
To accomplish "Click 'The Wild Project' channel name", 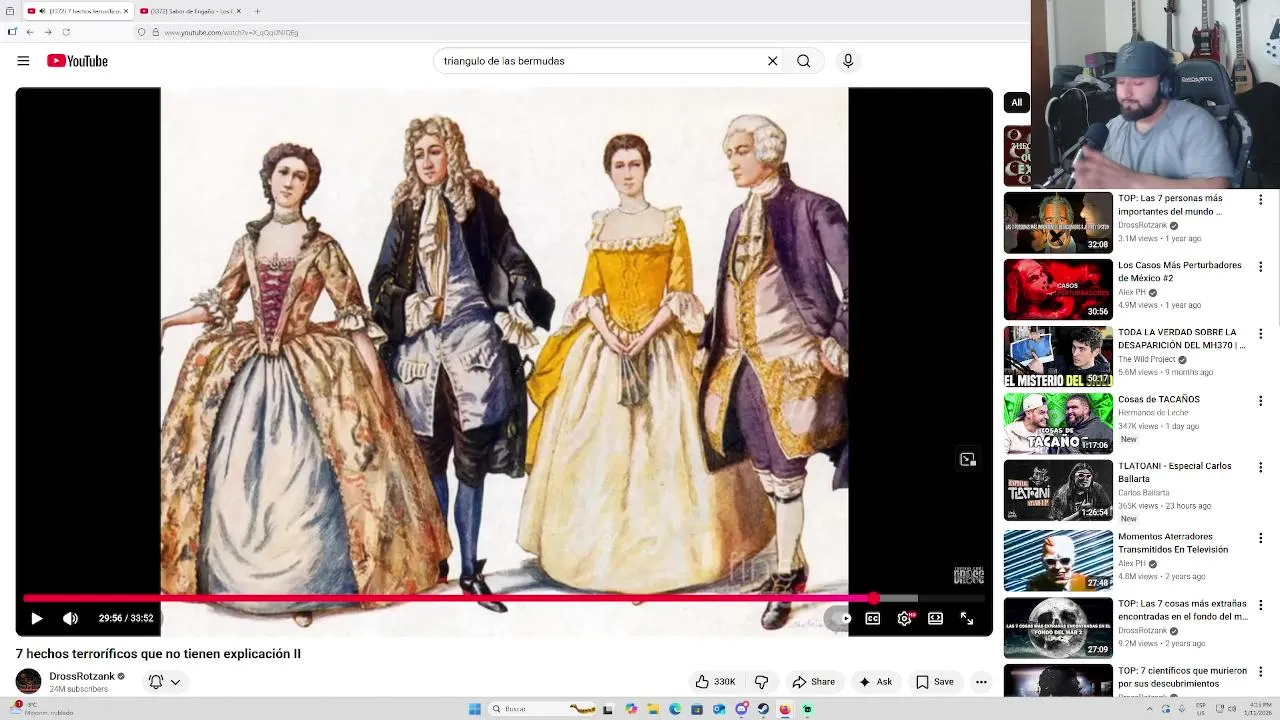I will point(1147,359).
